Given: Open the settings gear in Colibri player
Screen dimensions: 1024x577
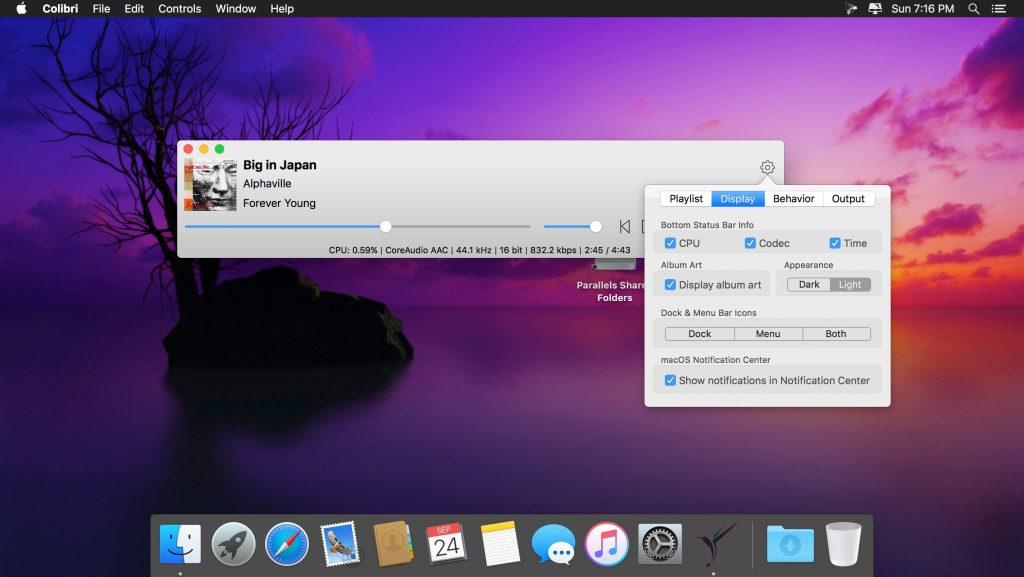Looking at the screenshot, I should [767, 168].
